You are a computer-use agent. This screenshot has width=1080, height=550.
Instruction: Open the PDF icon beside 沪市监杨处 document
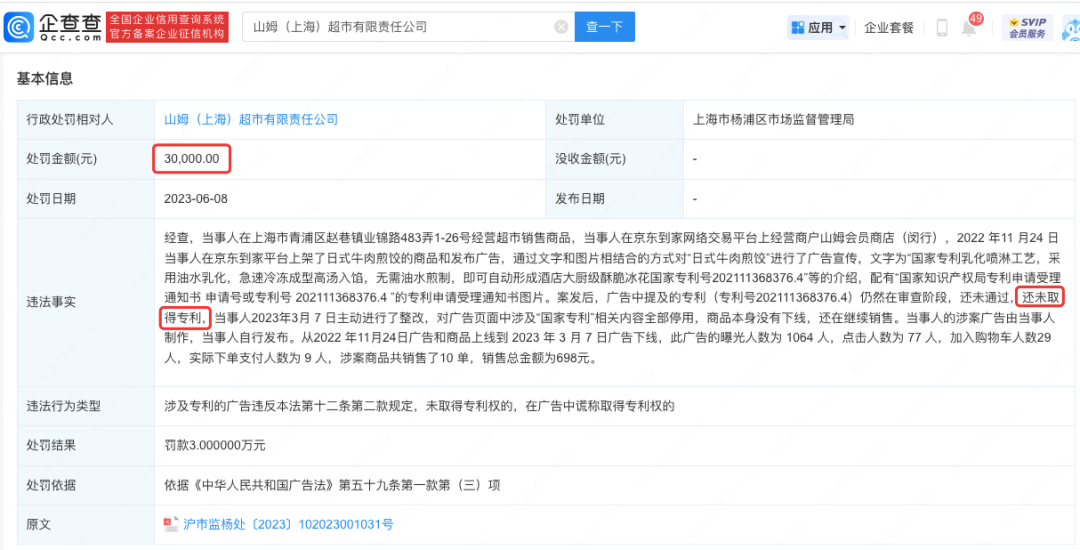pos(171,525)
